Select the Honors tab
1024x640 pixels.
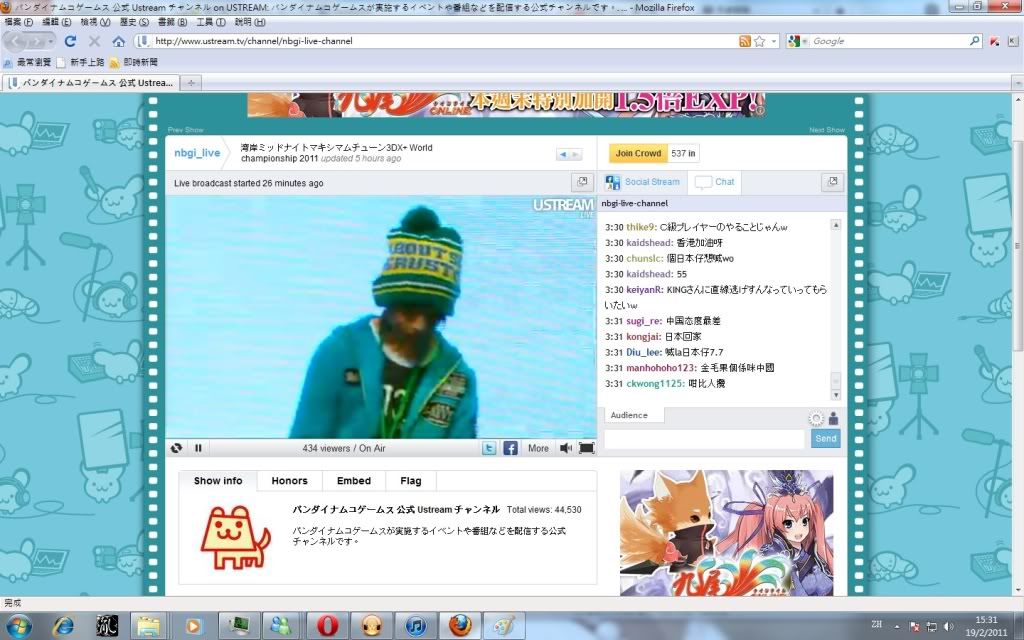click(289, 481)
